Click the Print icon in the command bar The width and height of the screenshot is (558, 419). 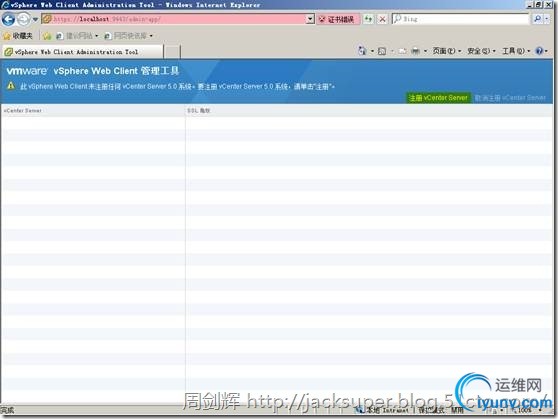(415, 51)
